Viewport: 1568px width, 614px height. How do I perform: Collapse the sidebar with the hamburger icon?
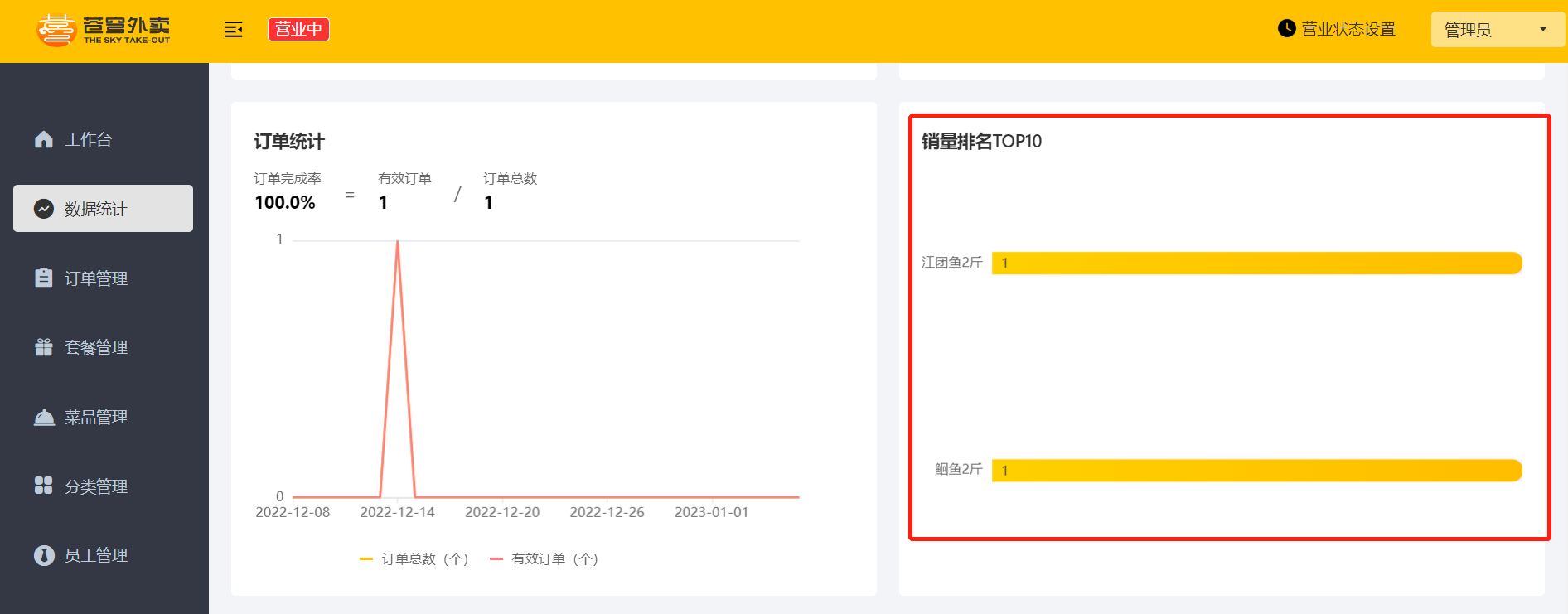coord(234,30)
